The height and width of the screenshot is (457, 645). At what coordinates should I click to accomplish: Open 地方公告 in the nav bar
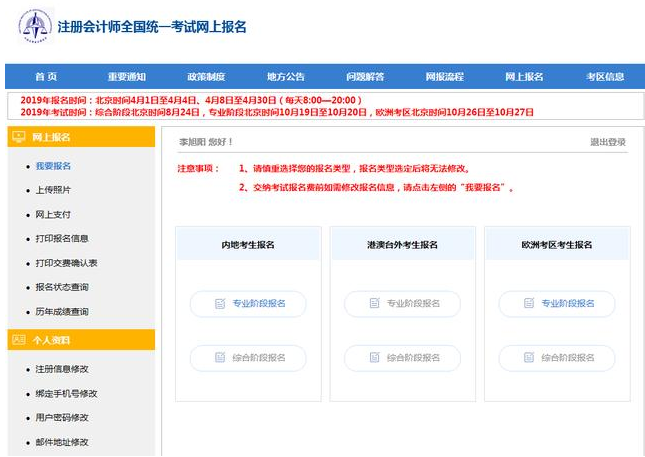coord(285,77)
